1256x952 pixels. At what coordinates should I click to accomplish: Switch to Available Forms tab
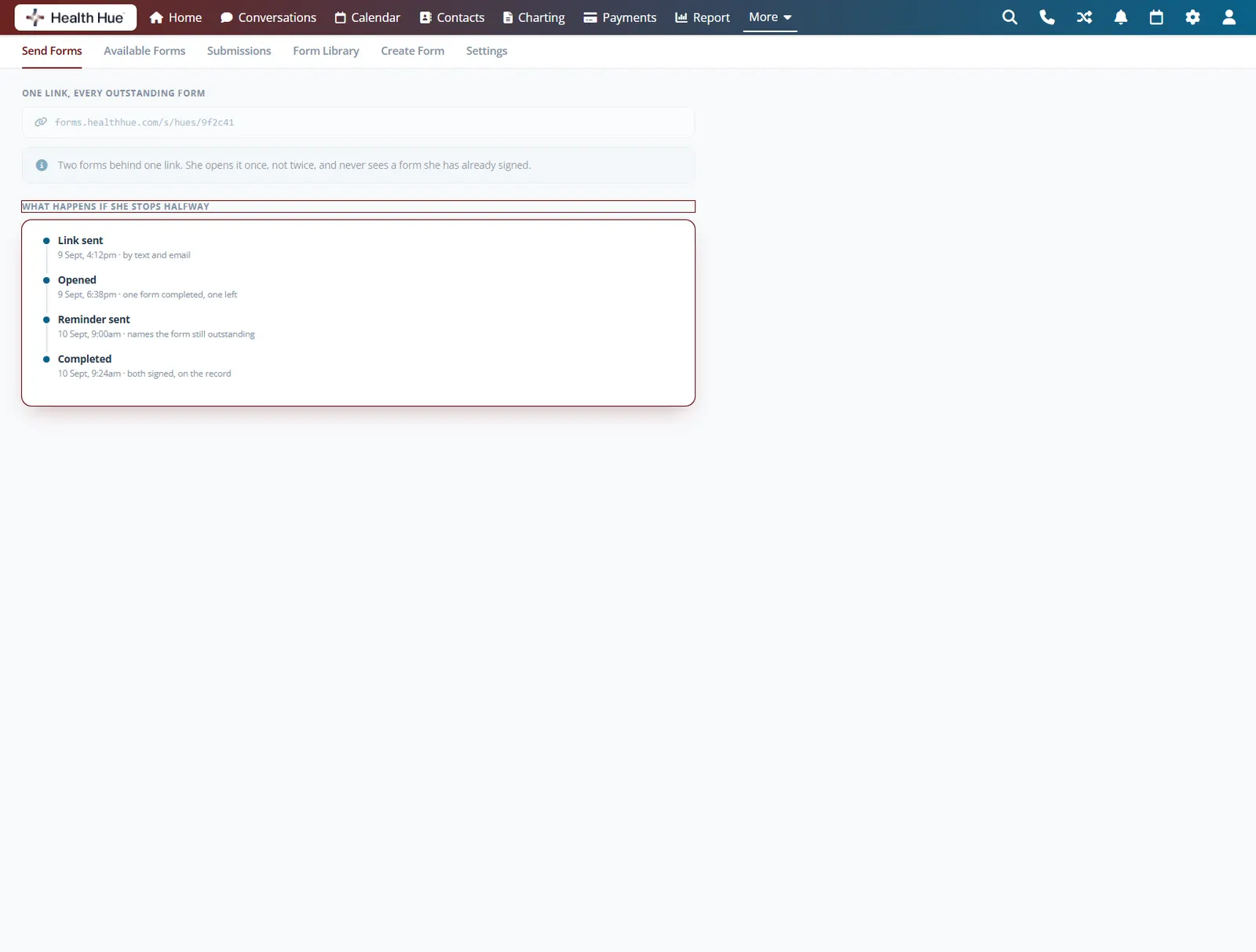(x=144, y=51)
